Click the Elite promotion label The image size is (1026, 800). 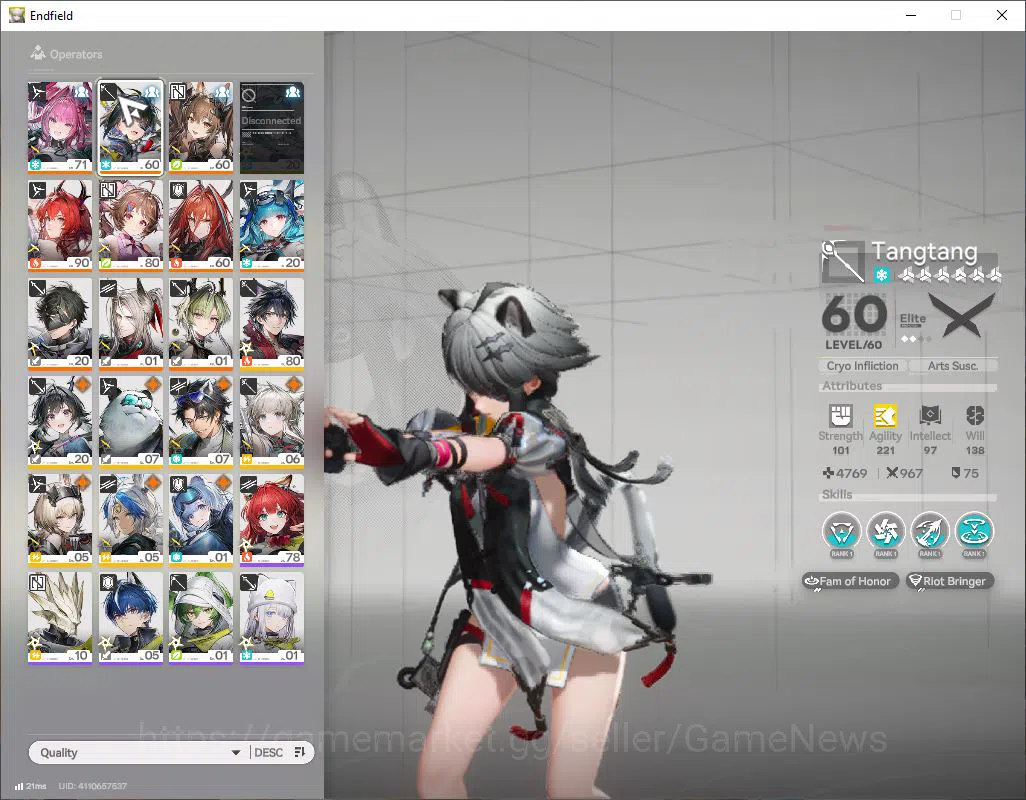pyautogui.click(x=912, y=319)
